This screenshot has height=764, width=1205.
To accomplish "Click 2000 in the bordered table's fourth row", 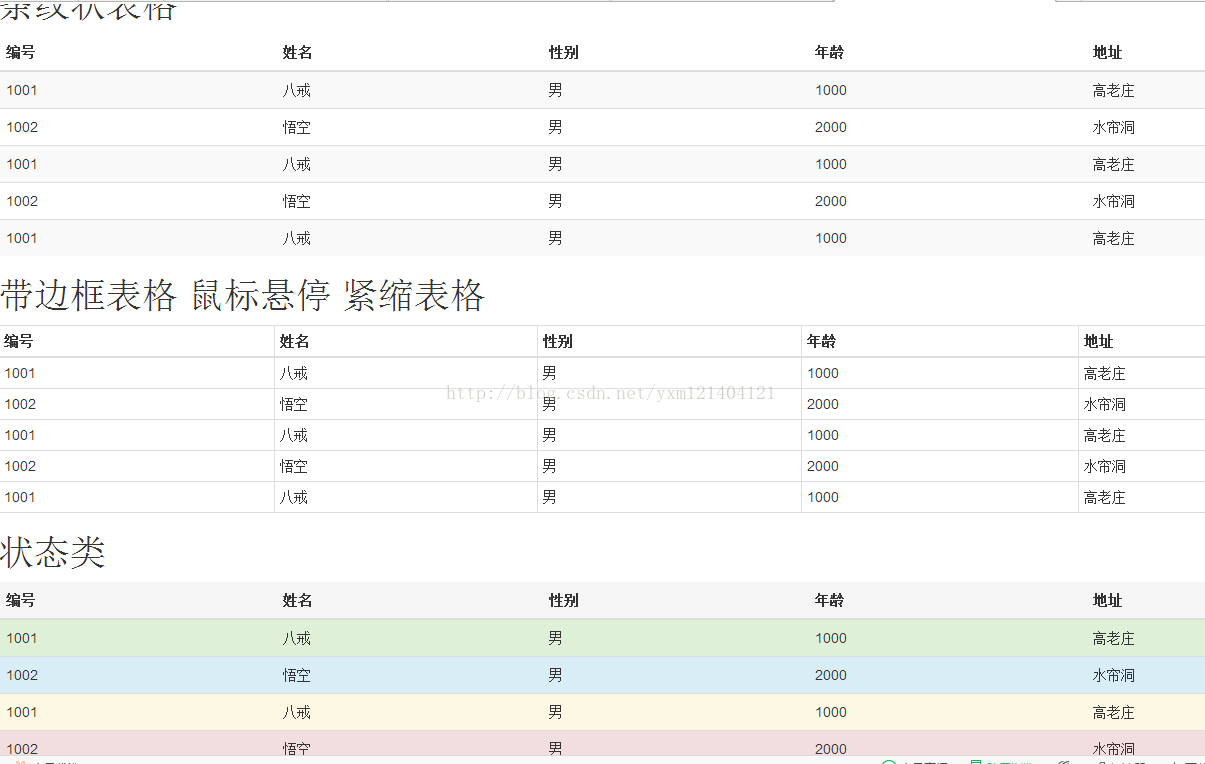I will pyautogui.click(x=822, y=467).
